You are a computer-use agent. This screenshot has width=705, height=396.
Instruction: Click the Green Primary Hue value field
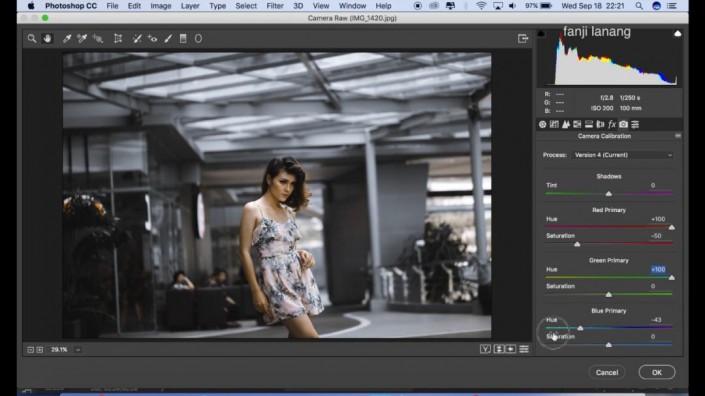click(x=658, y=269)
